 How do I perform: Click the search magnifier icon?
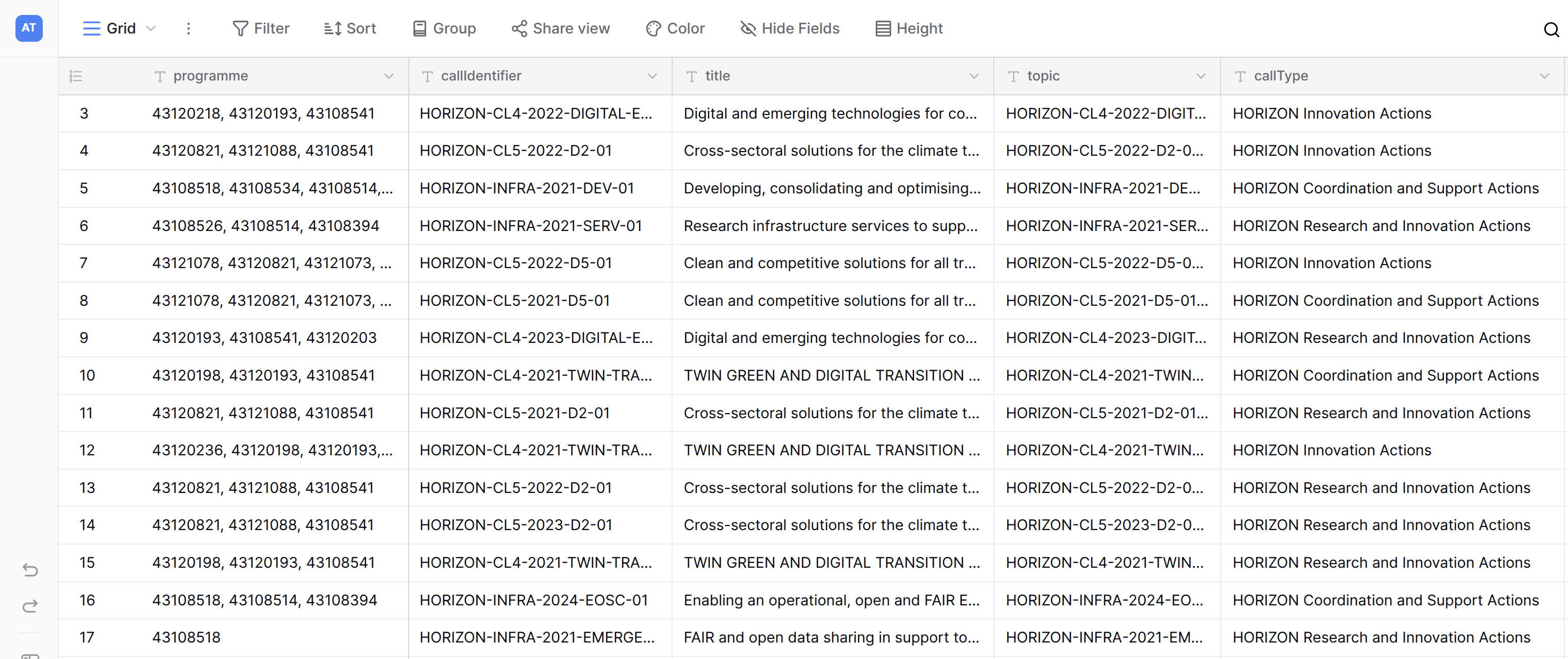click(1551, 29)
